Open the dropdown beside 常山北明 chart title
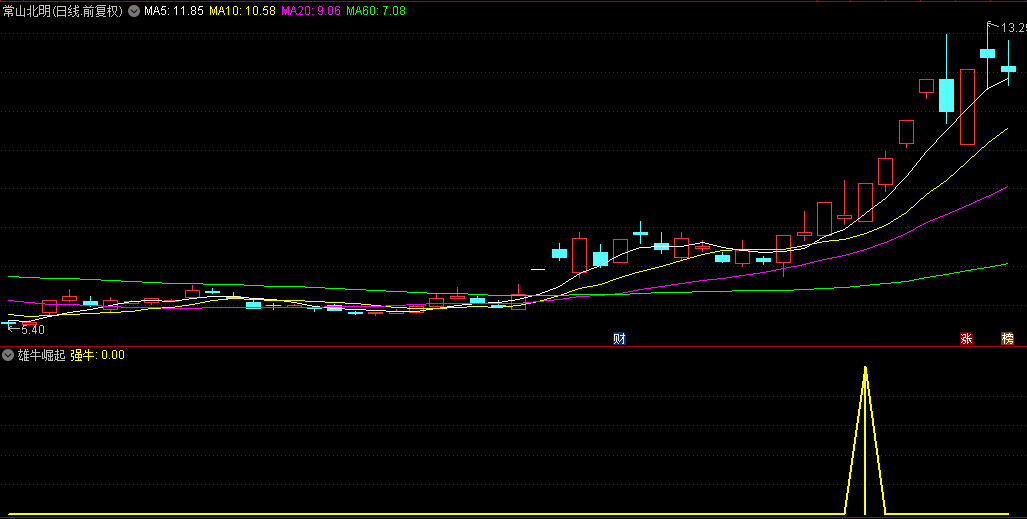 (x=134, y=11)
